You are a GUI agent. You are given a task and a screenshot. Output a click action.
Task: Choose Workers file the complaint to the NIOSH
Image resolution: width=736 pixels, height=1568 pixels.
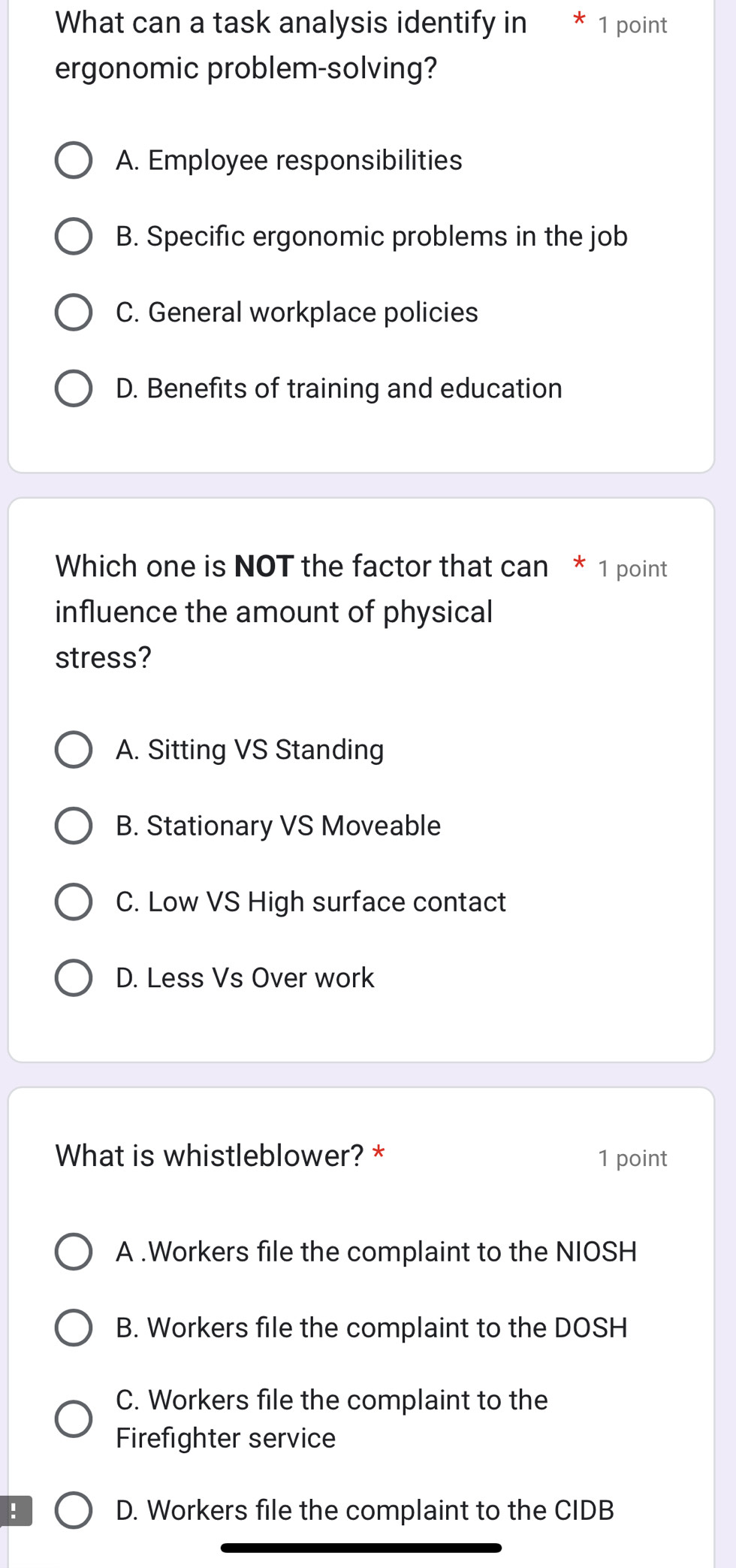[x=74, y=1252]
